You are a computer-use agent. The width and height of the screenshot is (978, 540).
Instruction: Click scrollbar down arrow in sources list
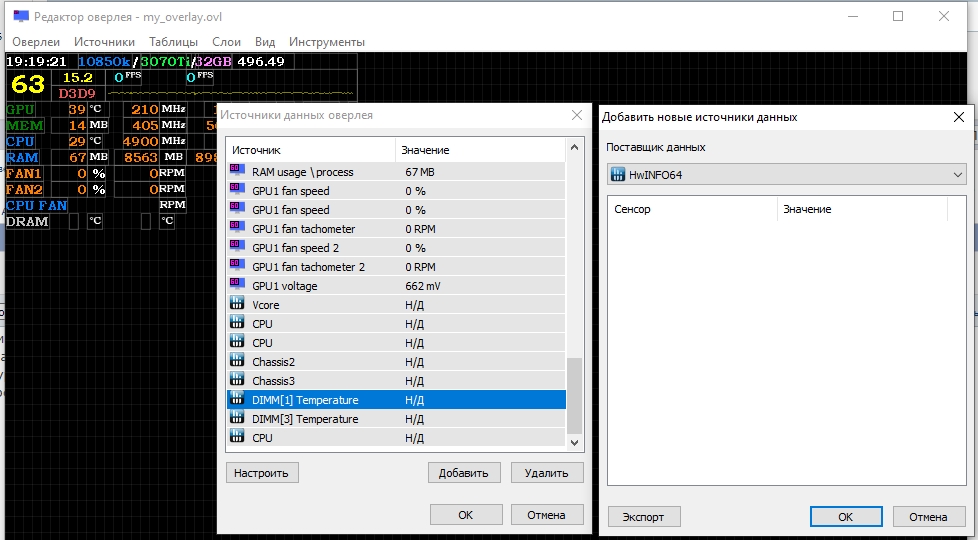574,442
